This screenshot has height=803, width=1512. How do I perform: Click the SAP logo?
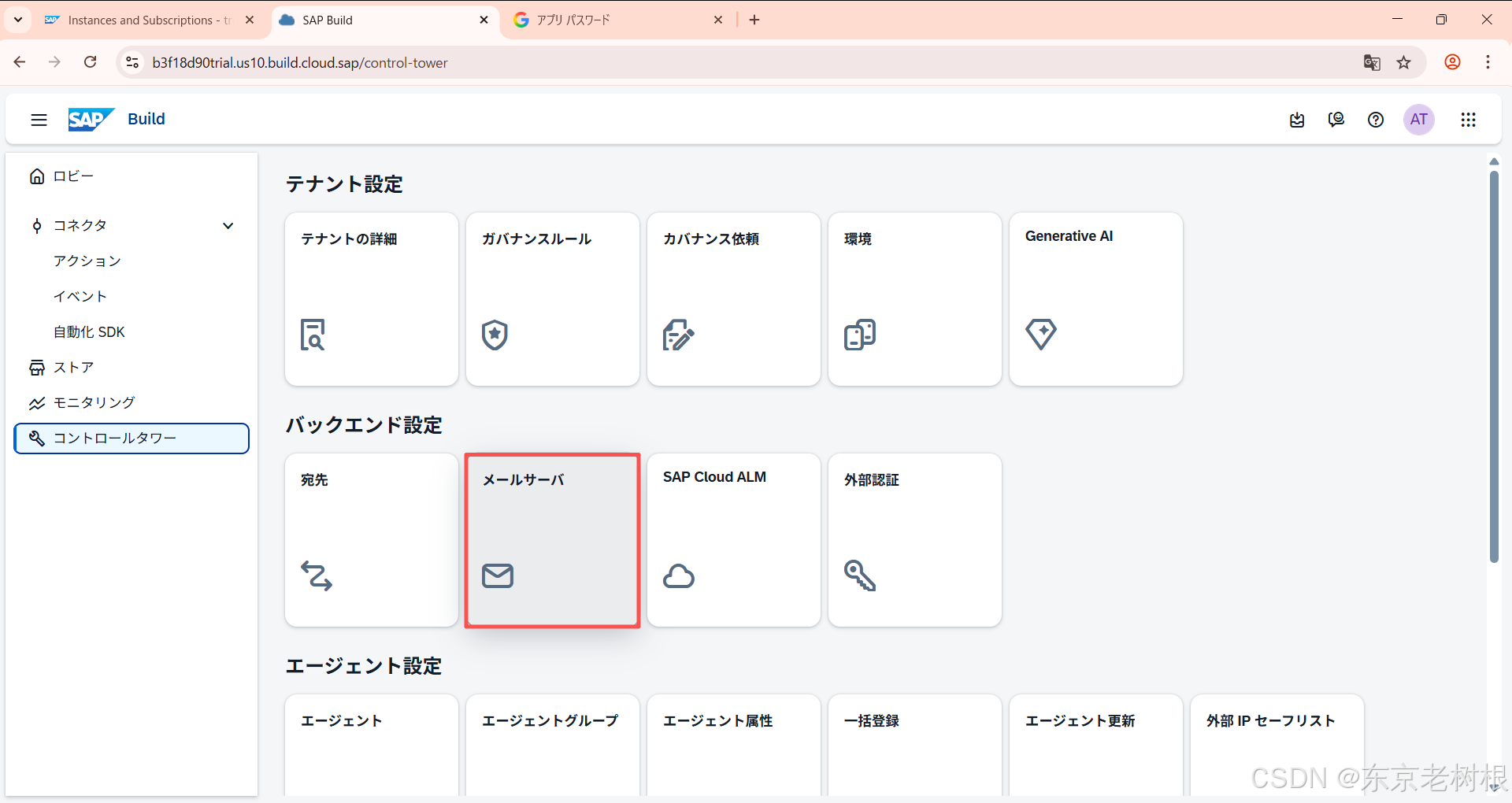coord(91,120)
